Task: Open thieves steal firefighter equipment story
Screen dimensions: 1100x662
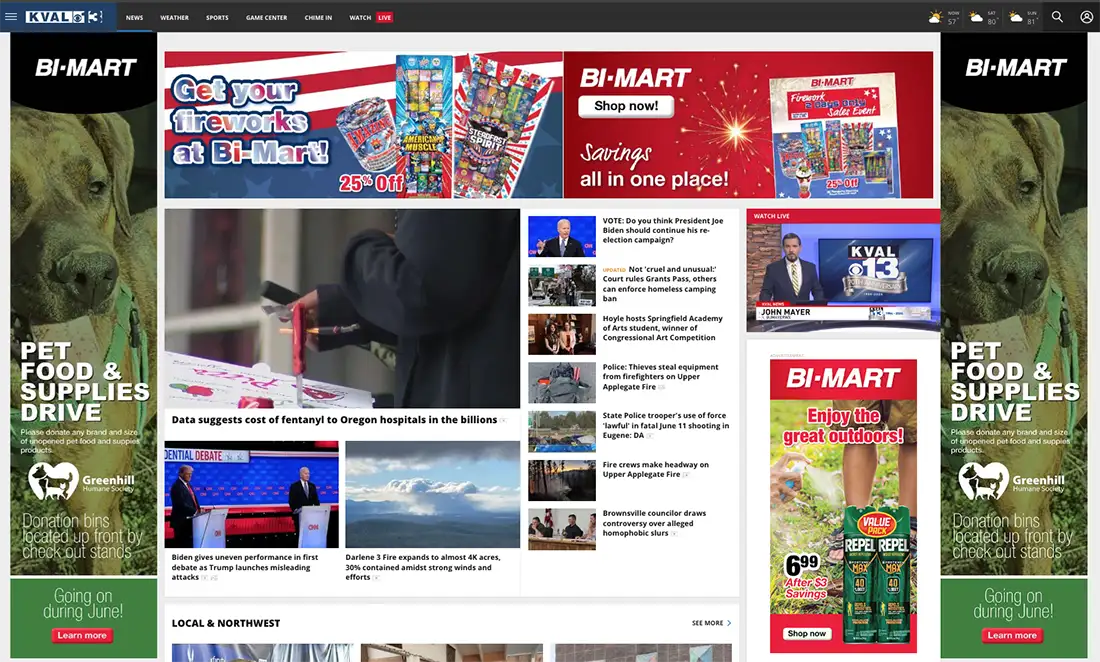Action: [660, 377]
